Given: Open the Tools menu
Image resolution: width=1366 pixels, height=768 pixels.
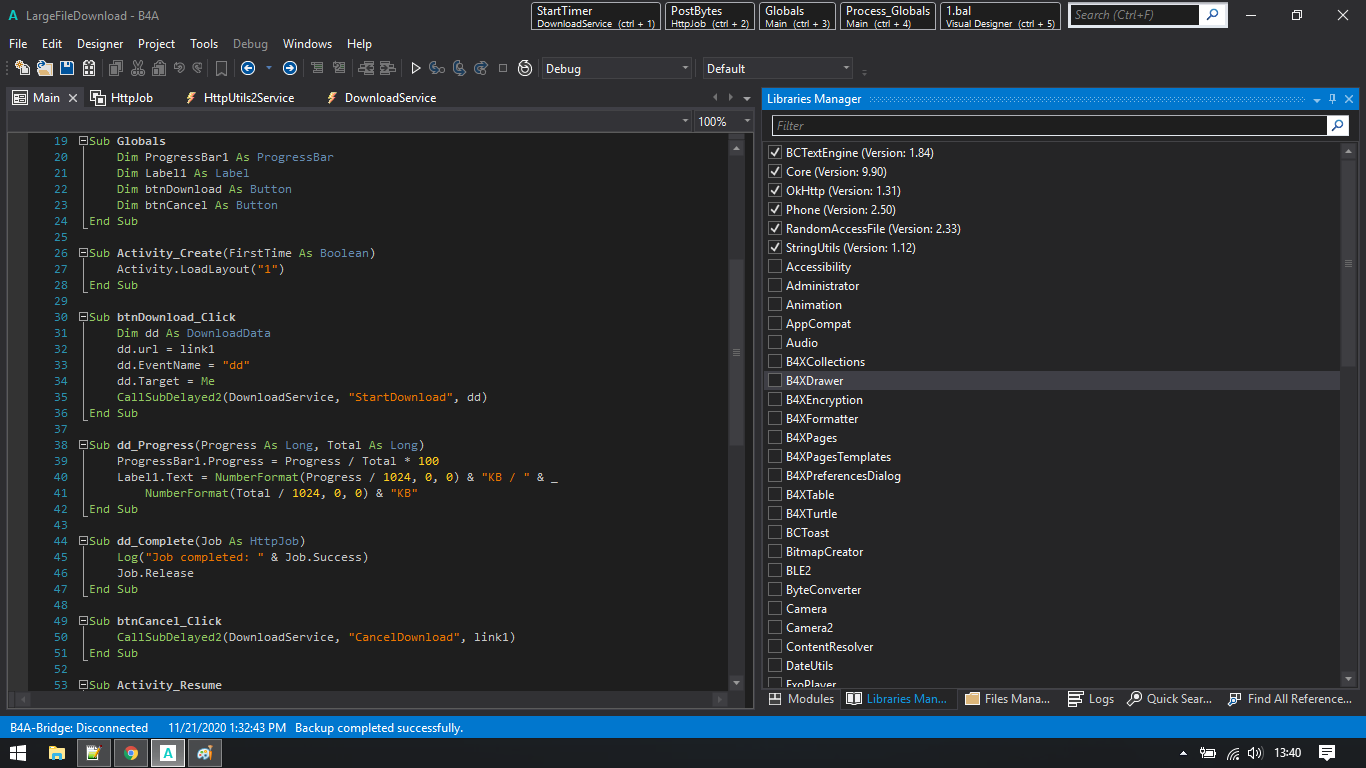Looking at the screenshot, I should (204, 44).
